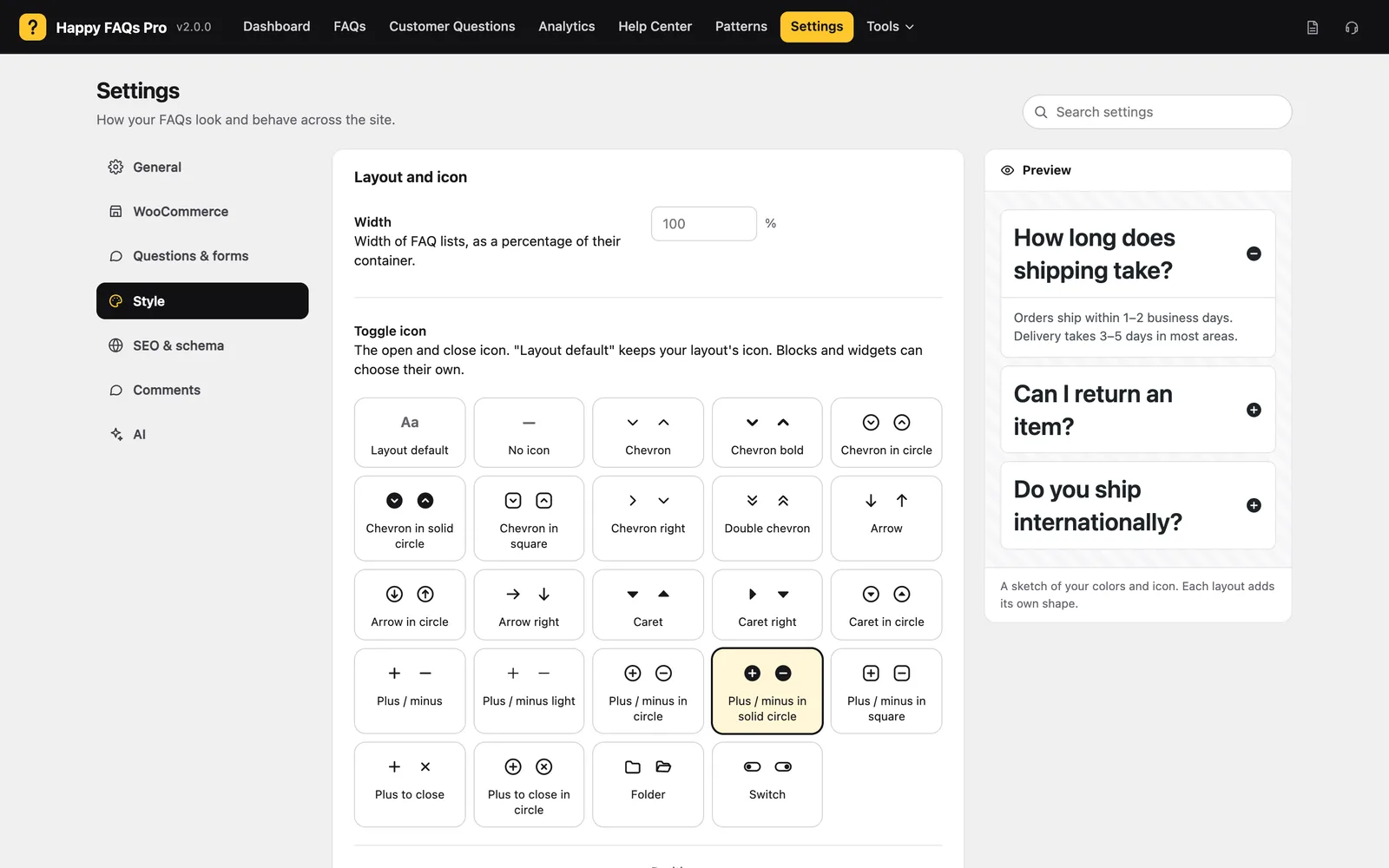Select the Chevron toggle icon option
Image resolution: width=1389 pixels, height=868 pixels.
coord(648,432)
